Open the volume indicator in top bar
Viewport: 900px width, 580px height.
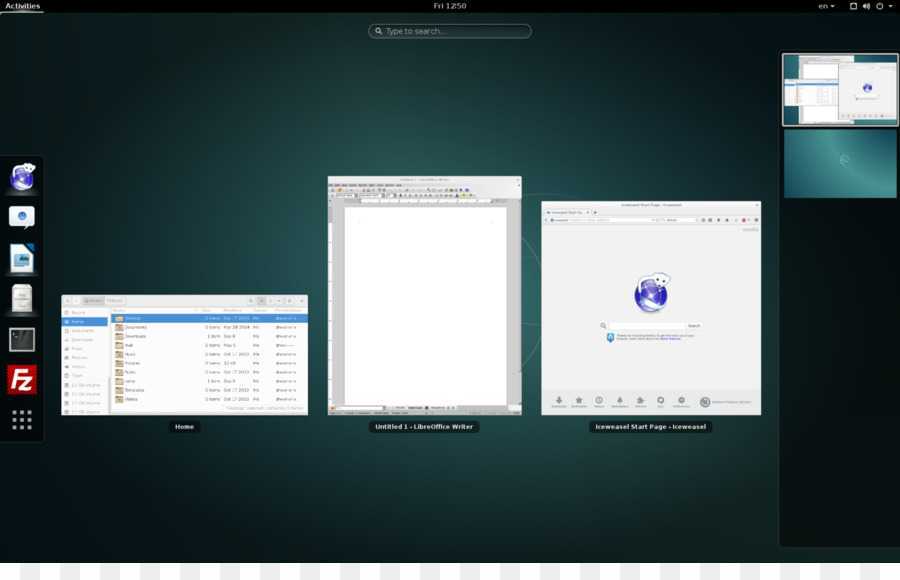tap(866, 6)
